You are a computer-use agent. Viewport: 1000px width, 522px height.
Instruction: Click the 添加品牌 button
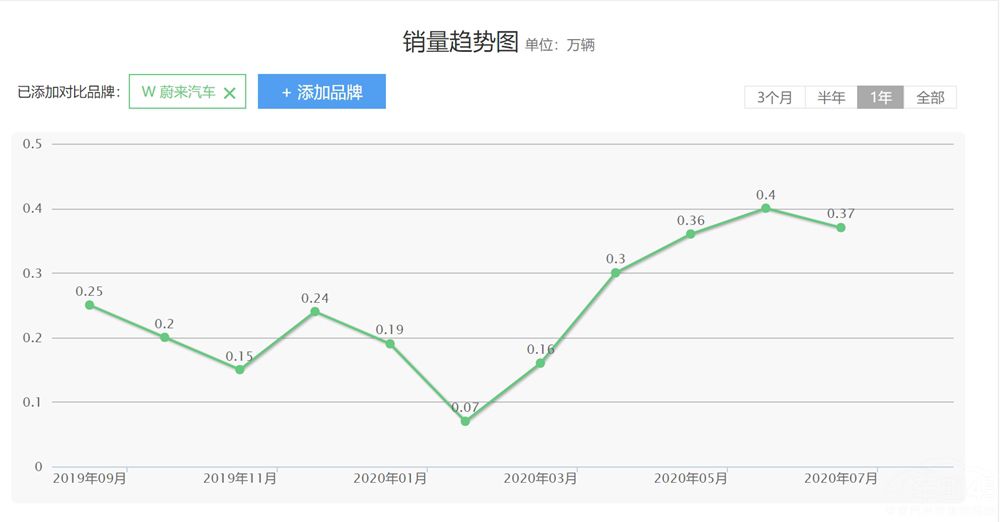321,91
